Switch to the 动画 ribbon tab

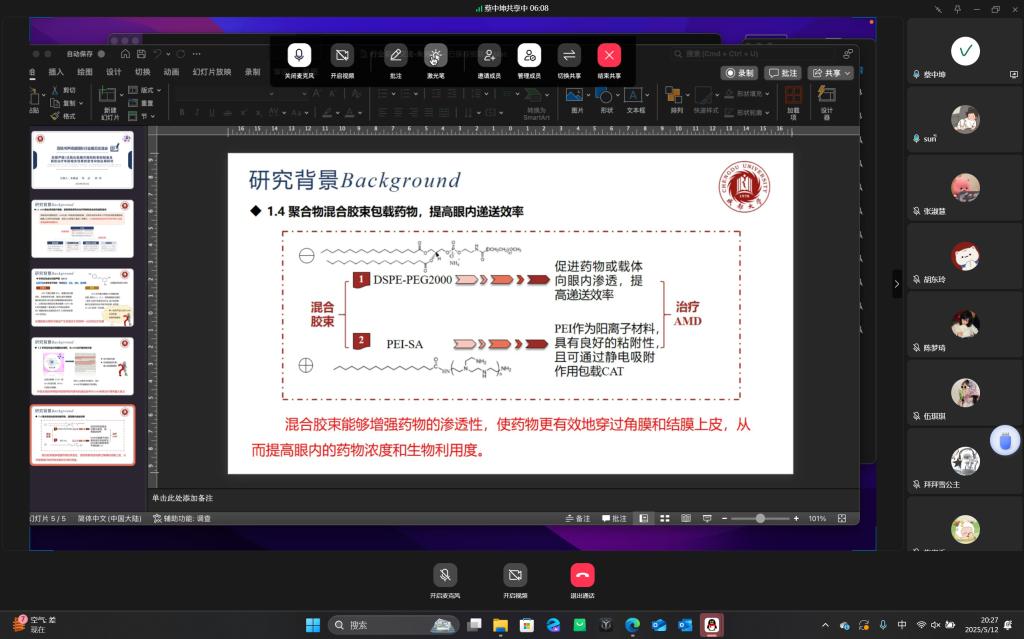point(171,72)
